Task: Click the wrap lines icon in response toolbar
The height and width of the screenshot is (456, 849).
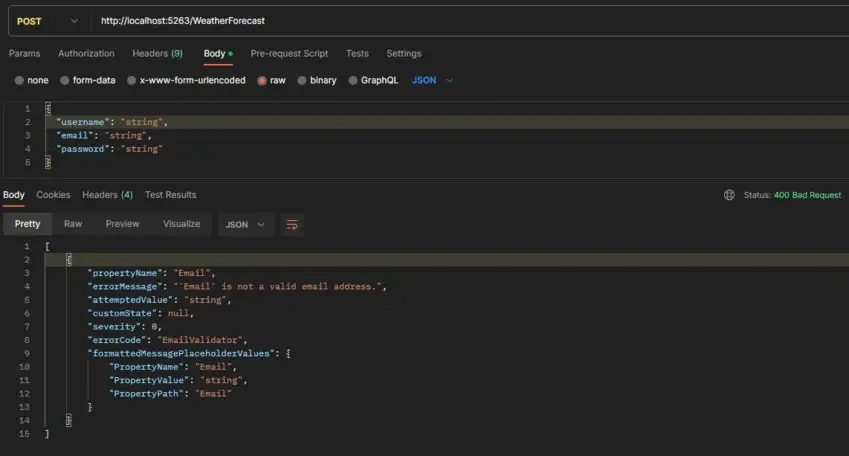Action: [x=292, y=225]
